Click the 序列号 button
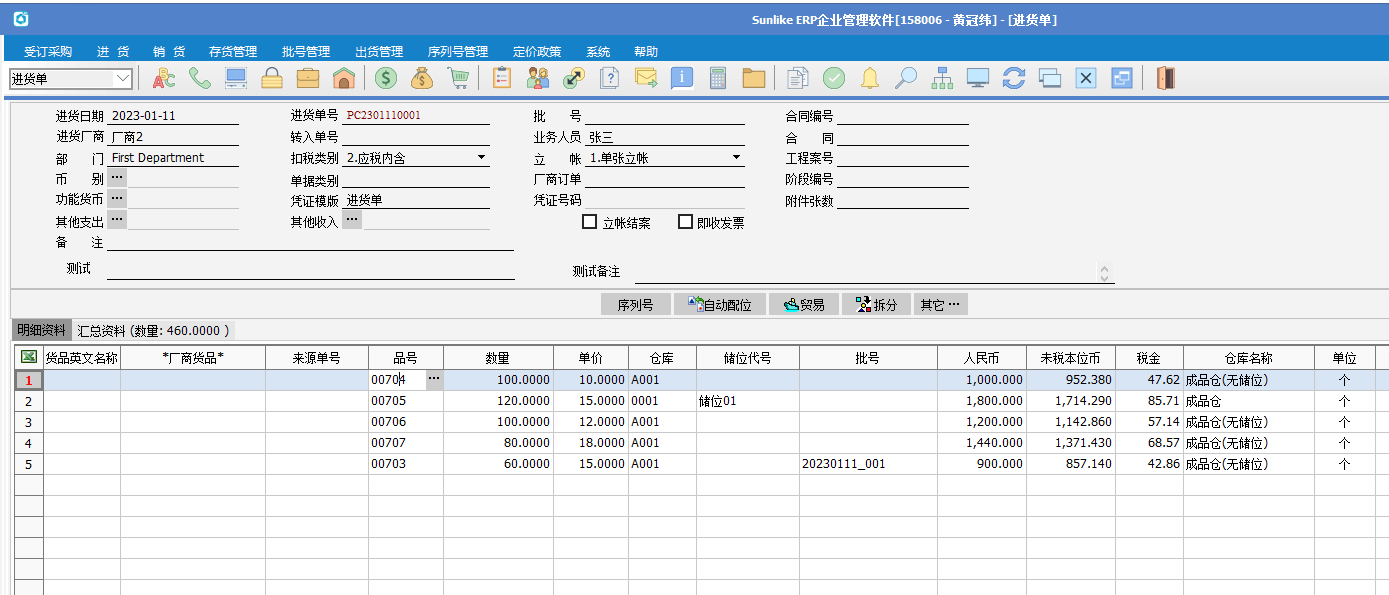Image resolution: width=1389 pixels, height=595 pixels. (635, 305)
